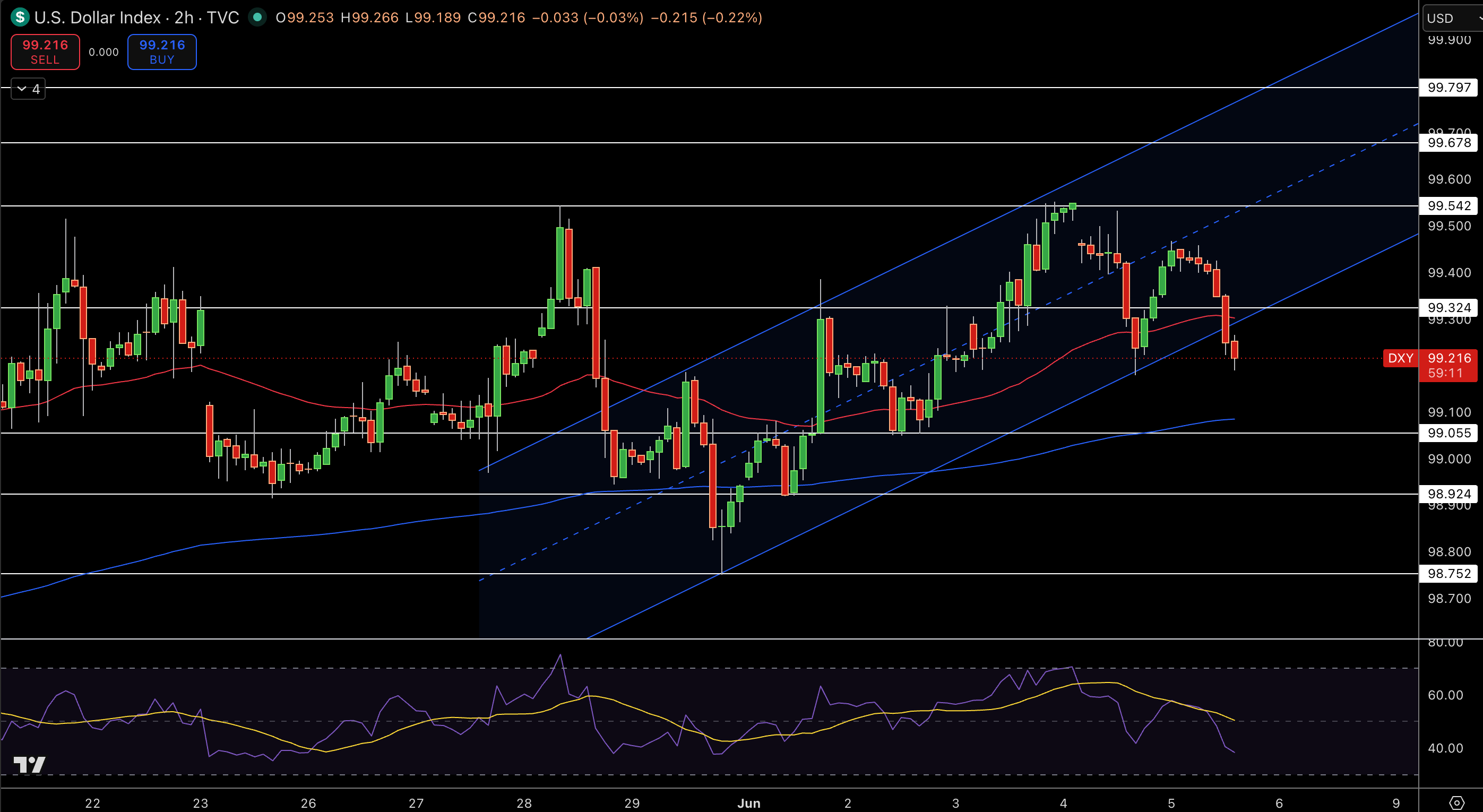The image size is (1483, 812).
Task: Click the 98.800 price scale label
Action: click(1449, 552)
